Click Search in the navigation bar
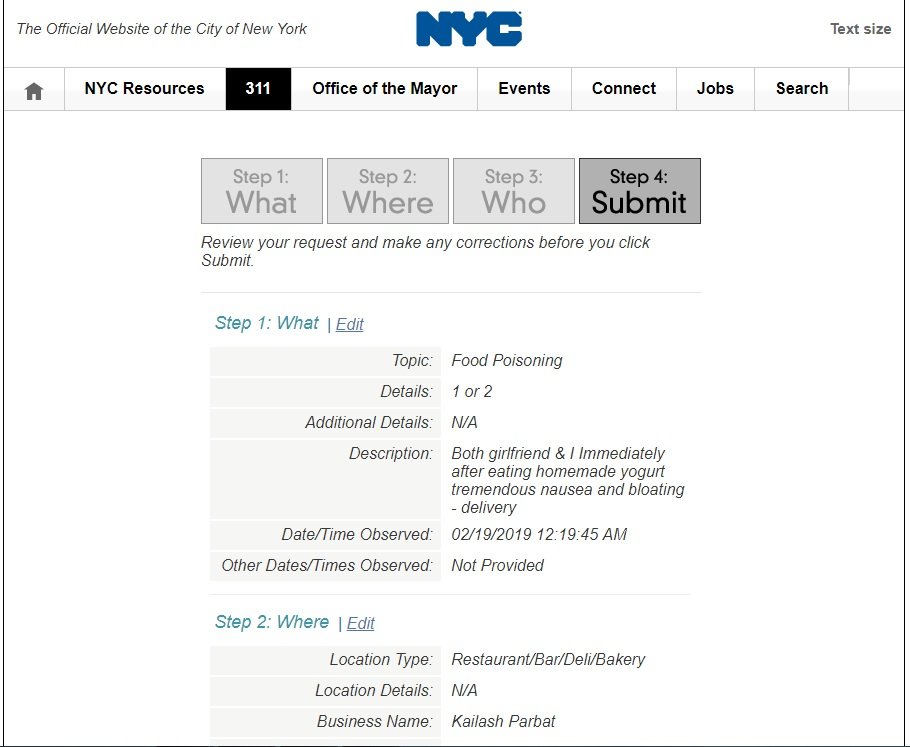Image resolution: width=910 pixels, height=747 pixels. [802, 89]
